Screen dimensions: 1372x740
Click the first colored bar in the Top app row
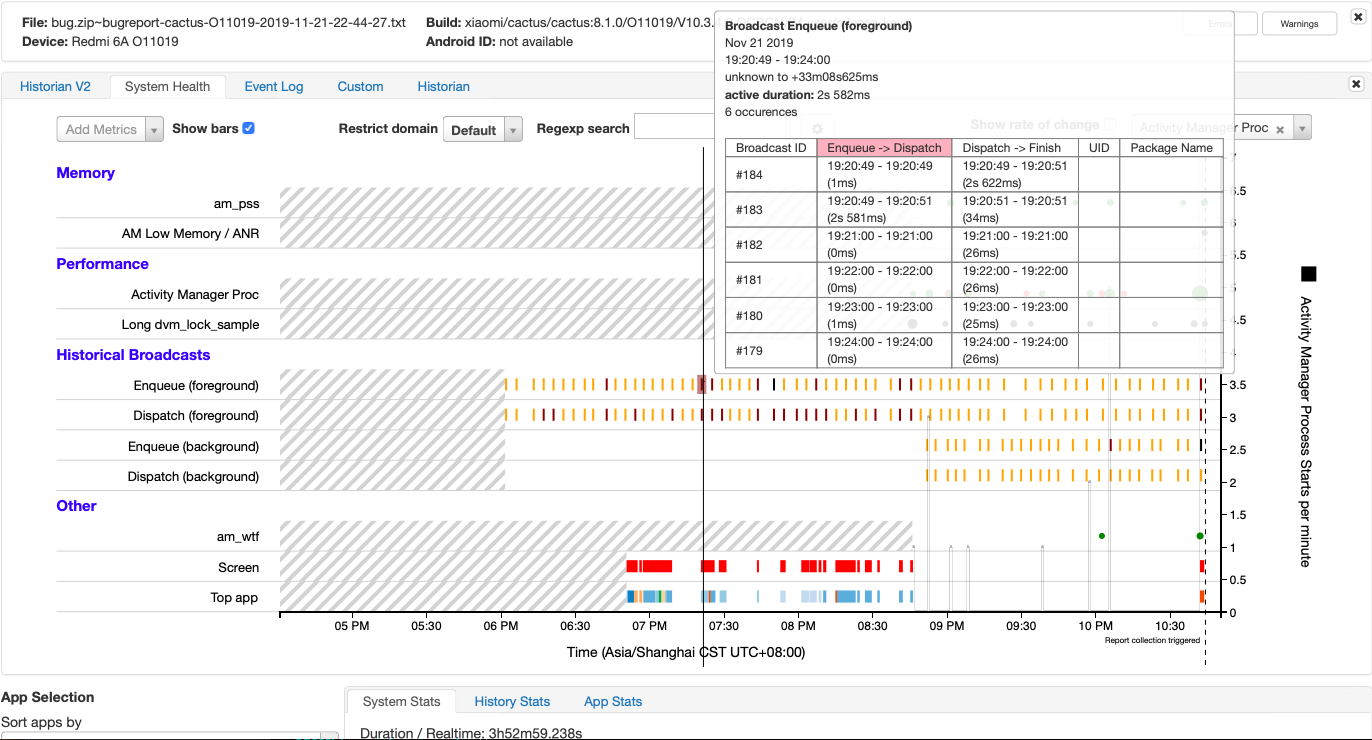pyautogui.click(x=631, y=596)
